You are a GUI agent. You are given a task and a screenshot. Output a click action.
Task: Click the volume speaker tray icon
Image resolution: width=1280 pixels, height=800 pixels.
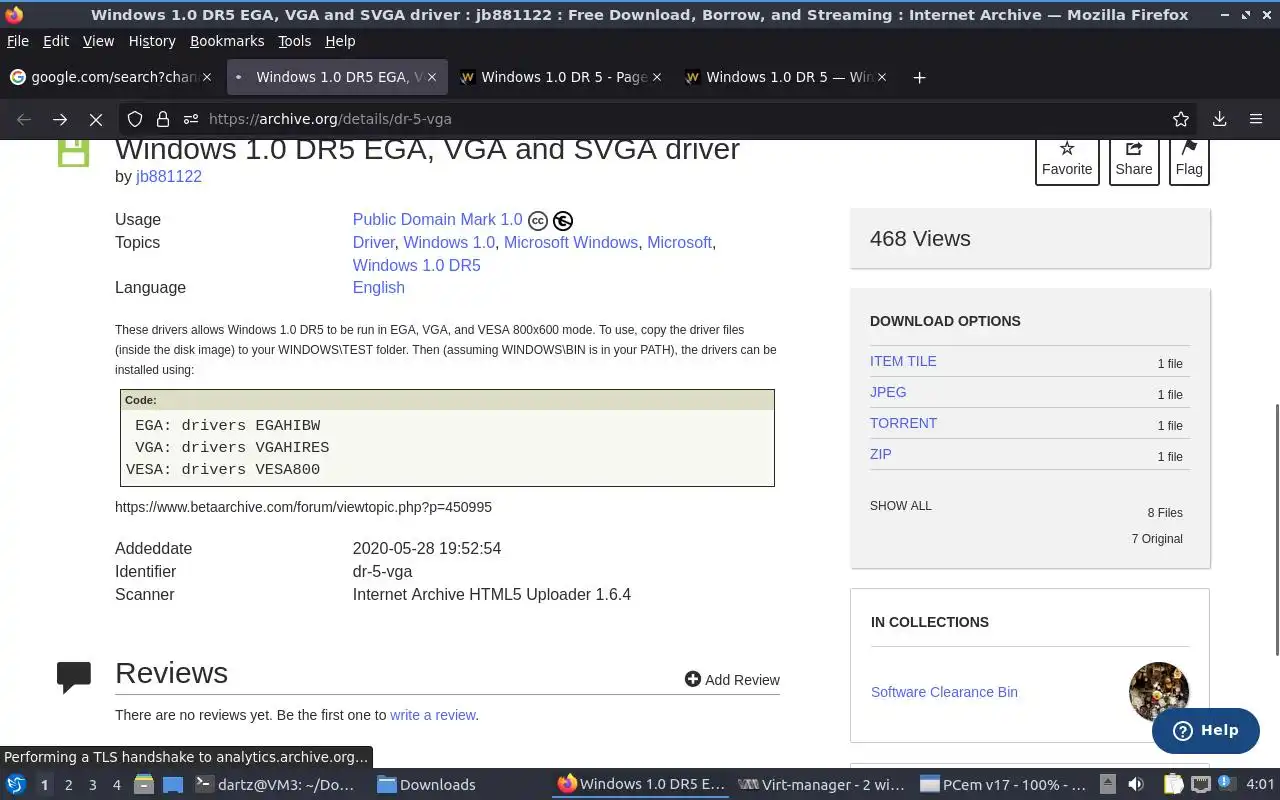(x=1136, y=785)
